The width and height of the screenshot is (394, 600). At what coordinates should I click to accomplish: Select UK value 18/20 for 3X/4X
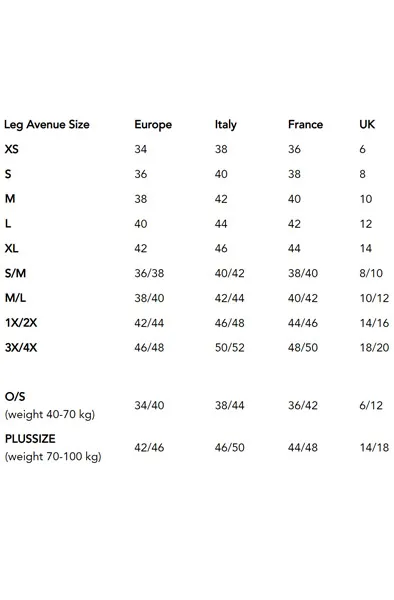(x=374, y=348)
